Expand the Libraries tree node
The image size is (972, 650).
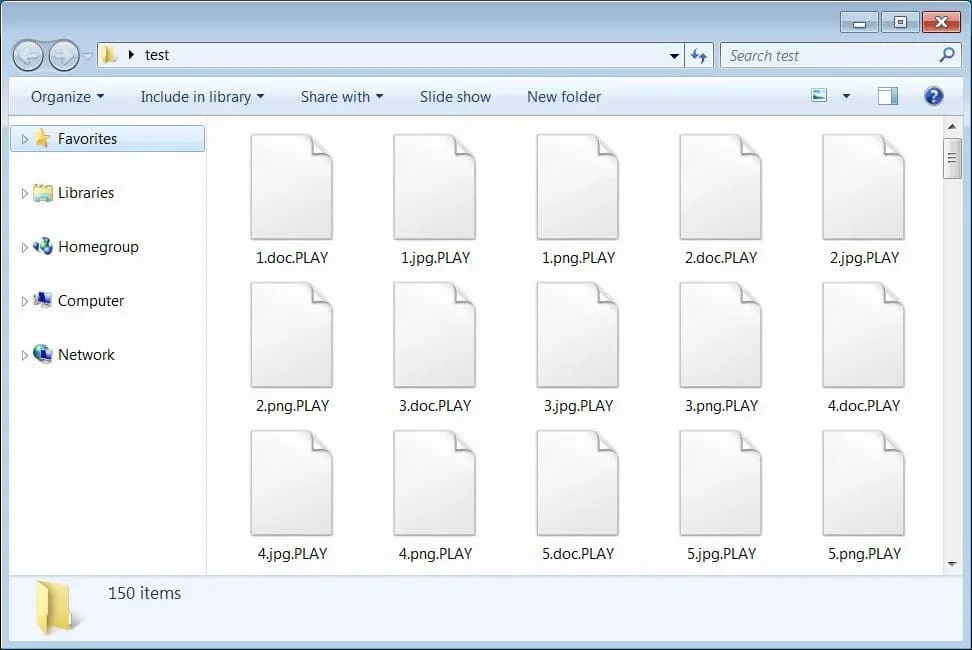tap(24, 193)
